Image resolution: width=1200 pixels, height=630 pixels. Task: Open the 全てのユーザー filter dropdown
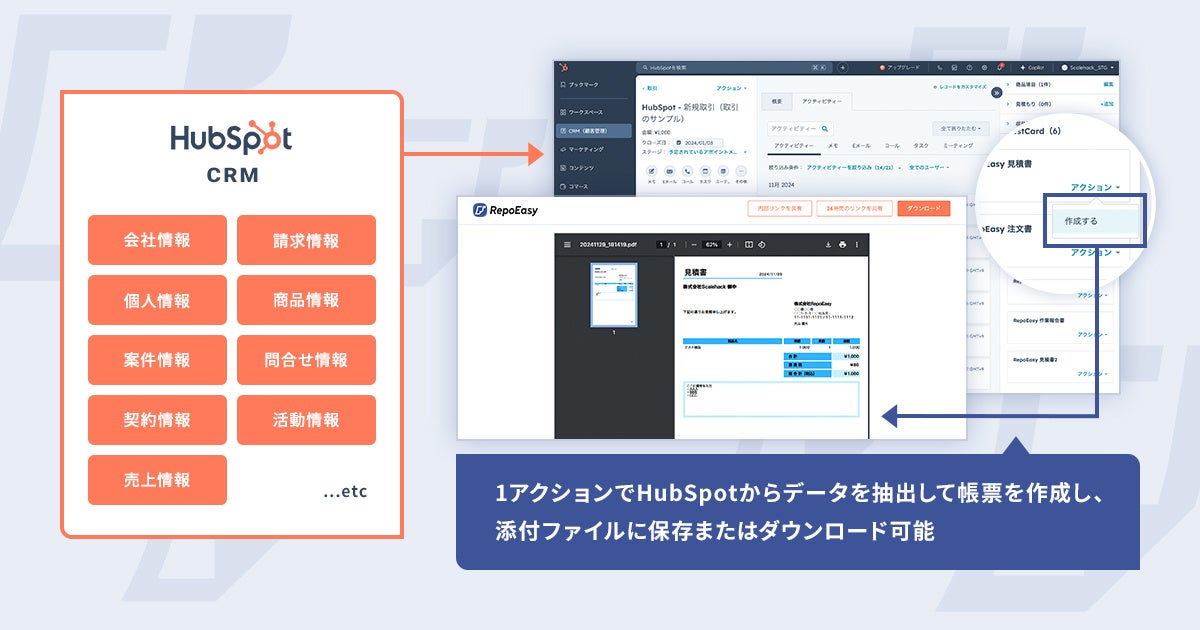pyautogui.click(x=929, y=167)
